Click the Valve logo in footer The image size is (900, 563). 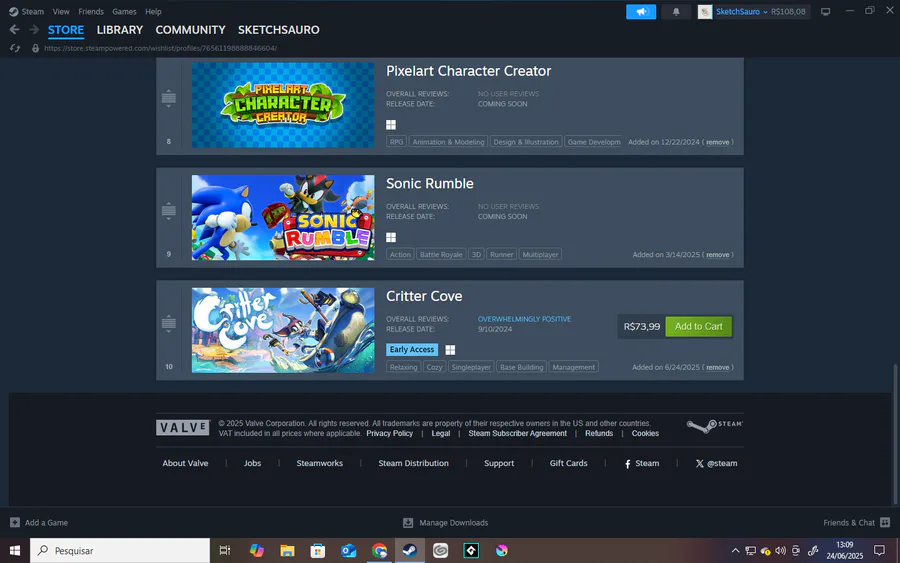(x=183, y=428)
